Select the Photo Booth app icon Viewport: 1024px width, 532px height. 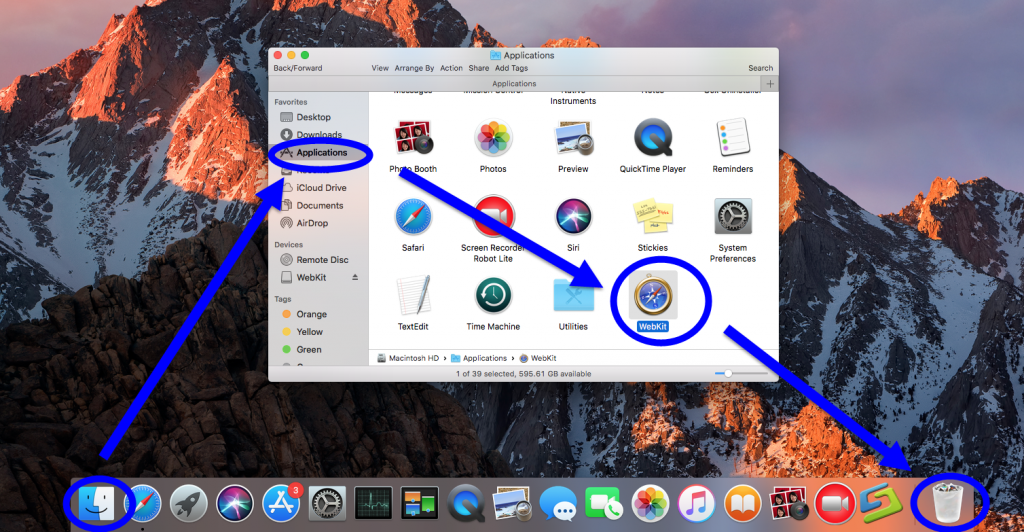click(x=413, y=139)
